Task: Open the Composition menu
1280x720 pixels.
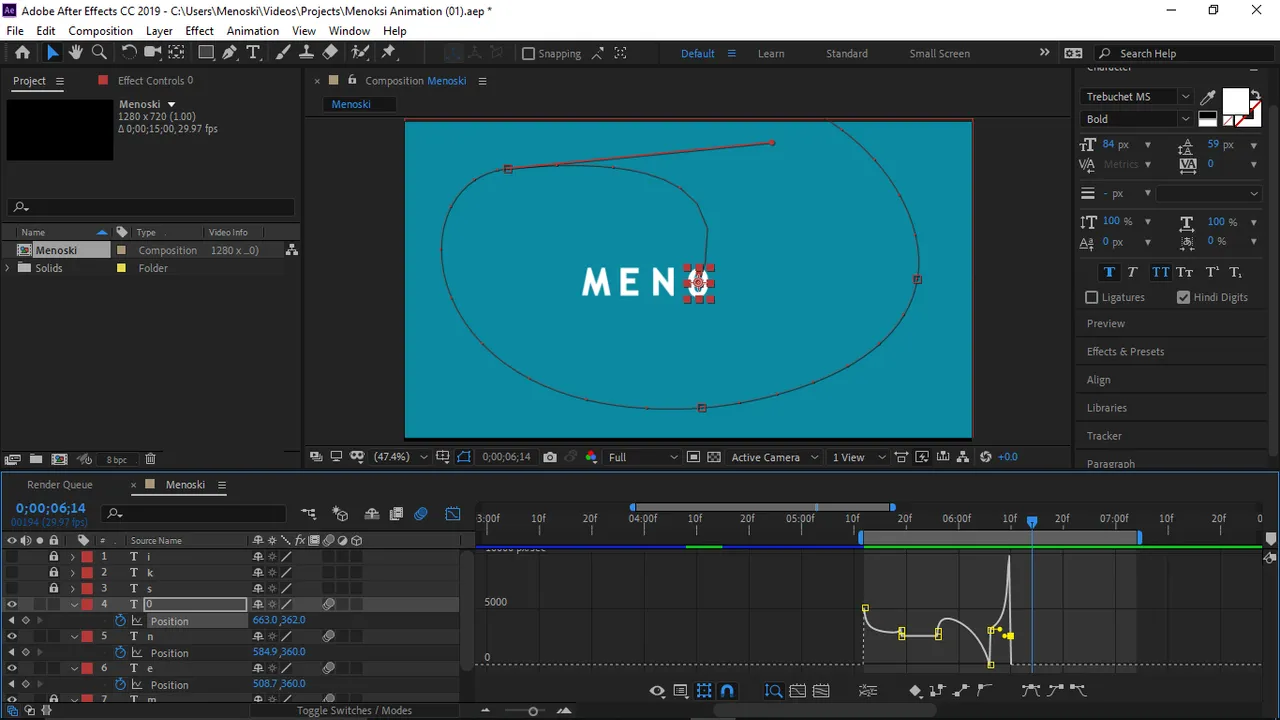Action: 101,31
